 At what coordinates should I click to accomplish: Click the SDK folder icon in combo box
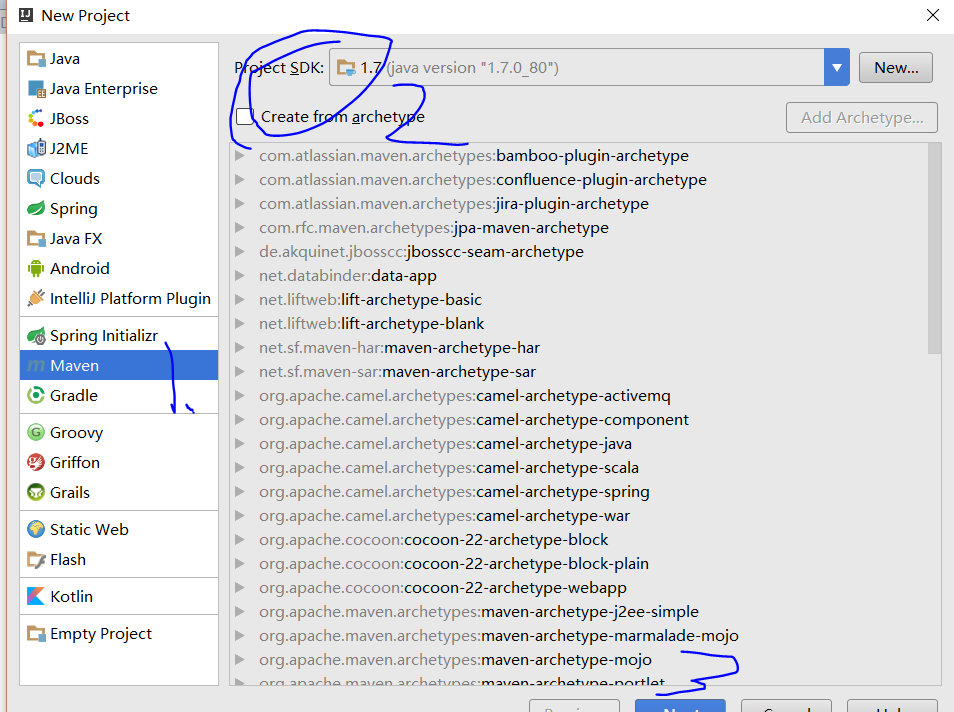point(346,68)
